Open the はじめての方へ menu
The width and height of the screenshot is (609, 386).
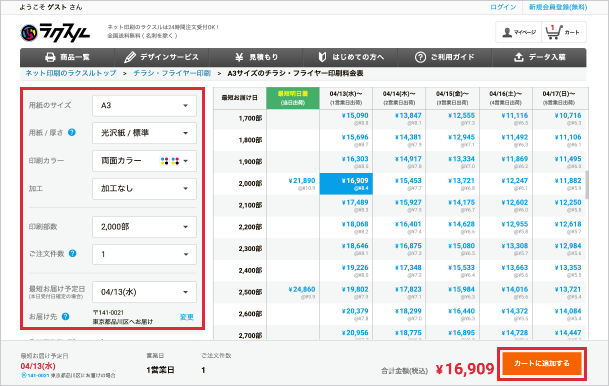pyautogui.click(x=350, y=57)
